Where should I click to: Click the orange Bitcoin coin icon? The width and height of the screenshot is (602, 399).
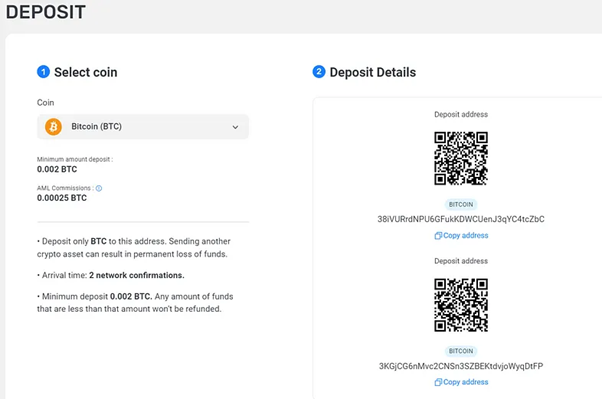point(53,127)
